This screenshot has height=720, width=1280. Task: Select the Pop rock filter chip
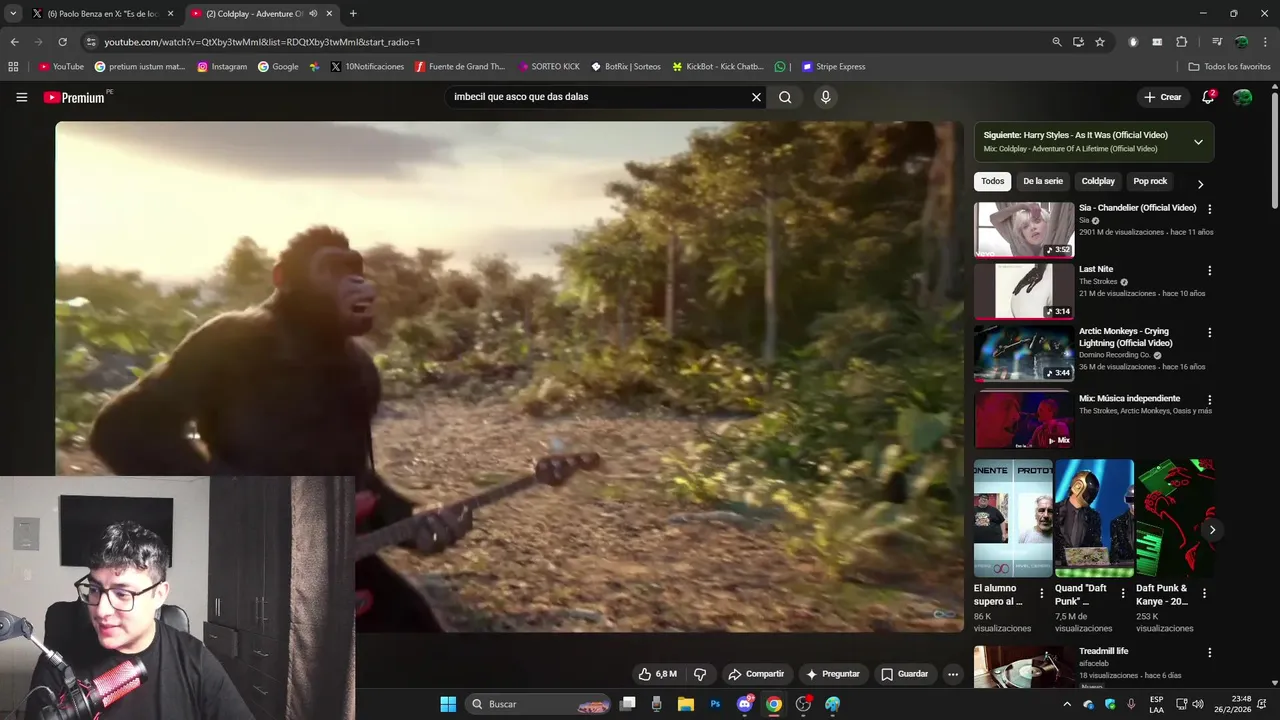click(x=1150, y=181)
